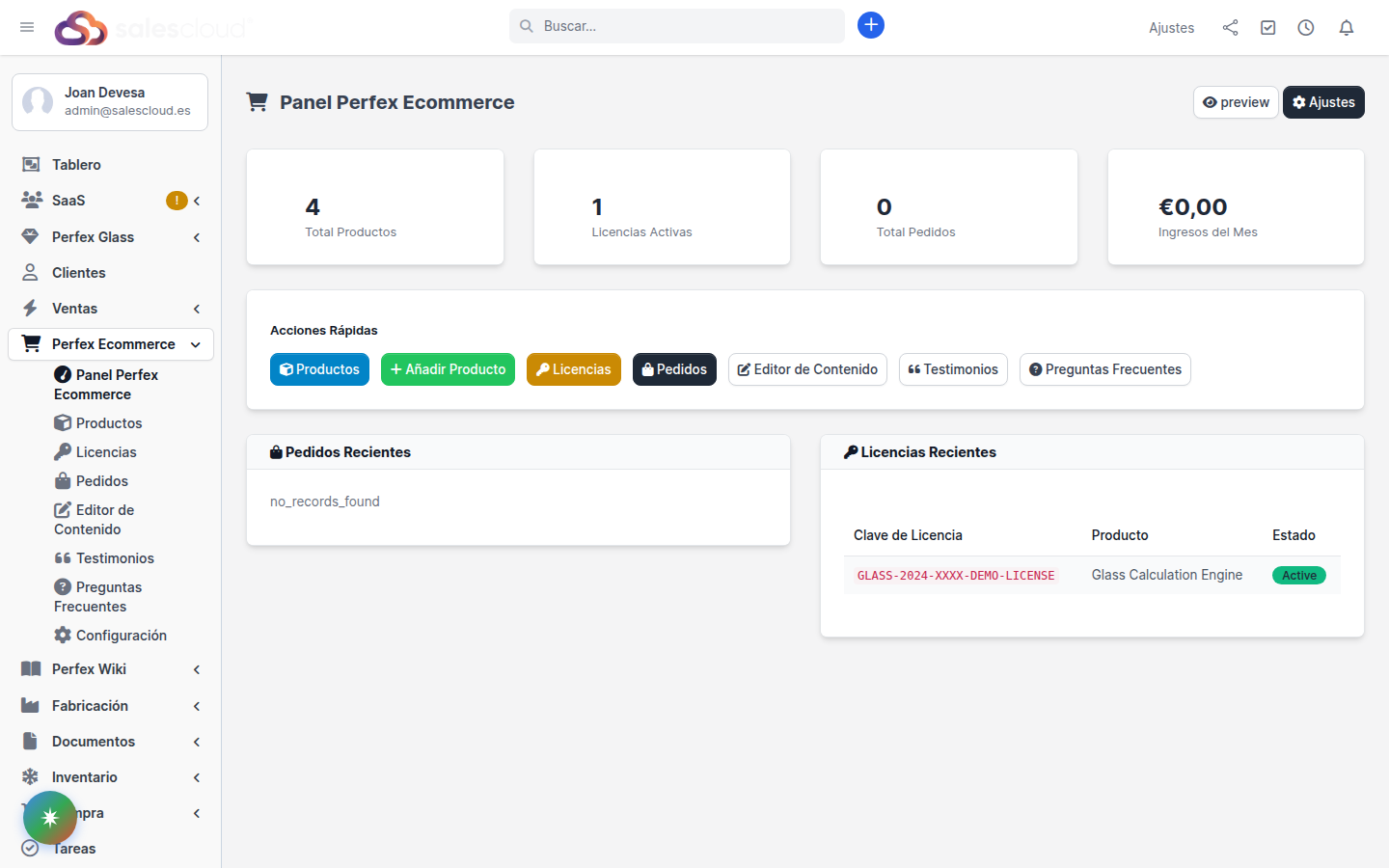This screenshot has width=1389, height=868.
Task: Click the SaaS orange warning badge
Action: 177,201
